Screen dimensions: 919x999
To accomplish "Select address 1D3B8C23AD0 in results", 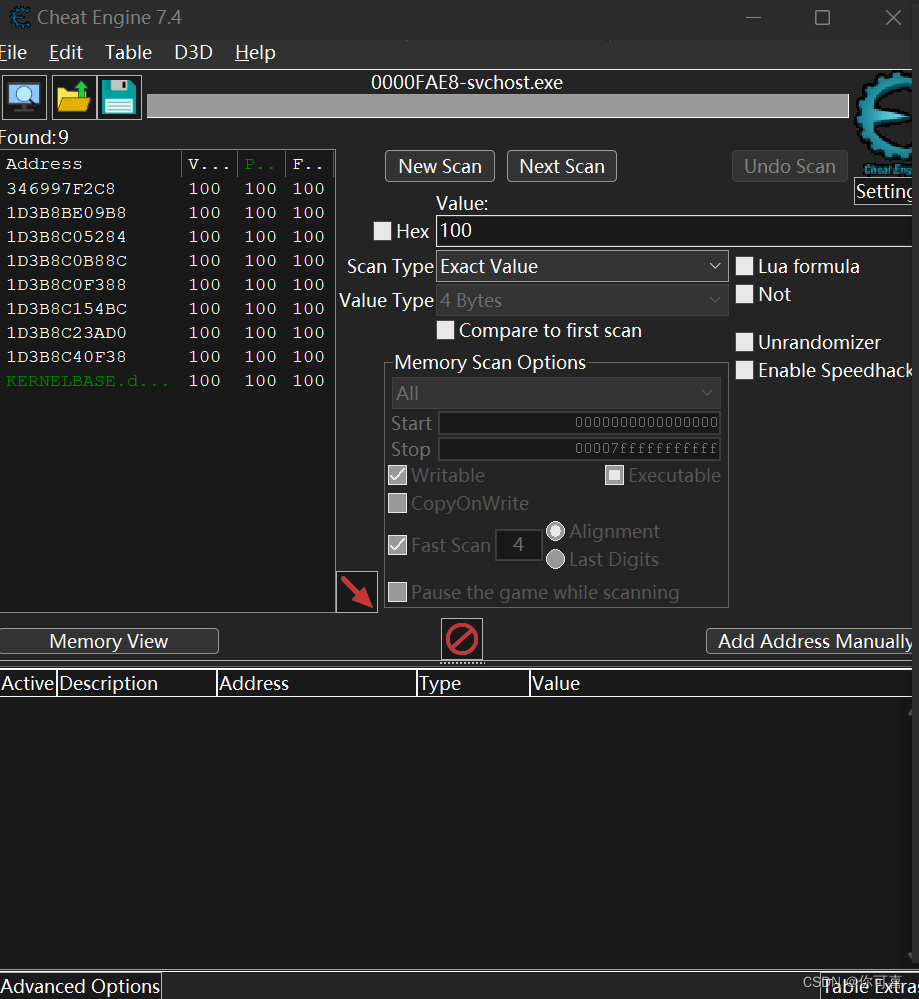I will (x=167, y=333).
